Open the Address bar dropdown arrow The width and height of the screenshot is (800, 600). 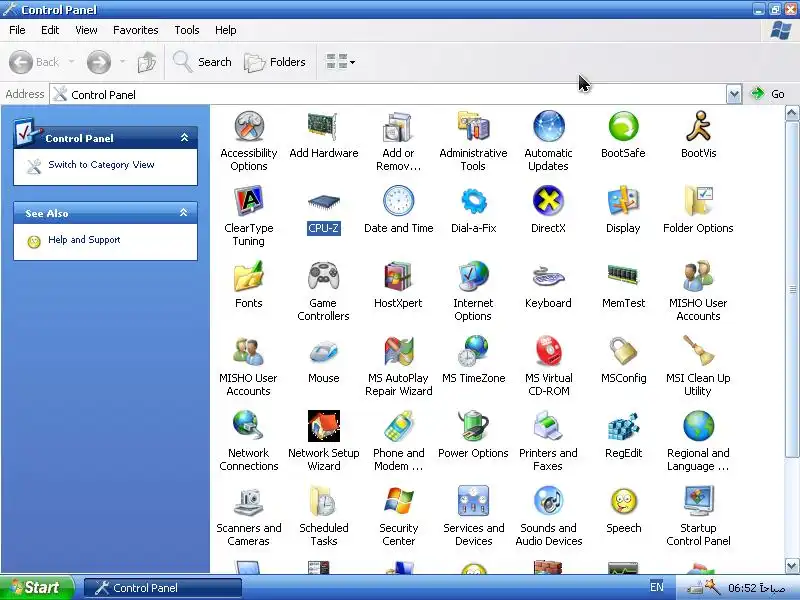click(x=734, y=94)
